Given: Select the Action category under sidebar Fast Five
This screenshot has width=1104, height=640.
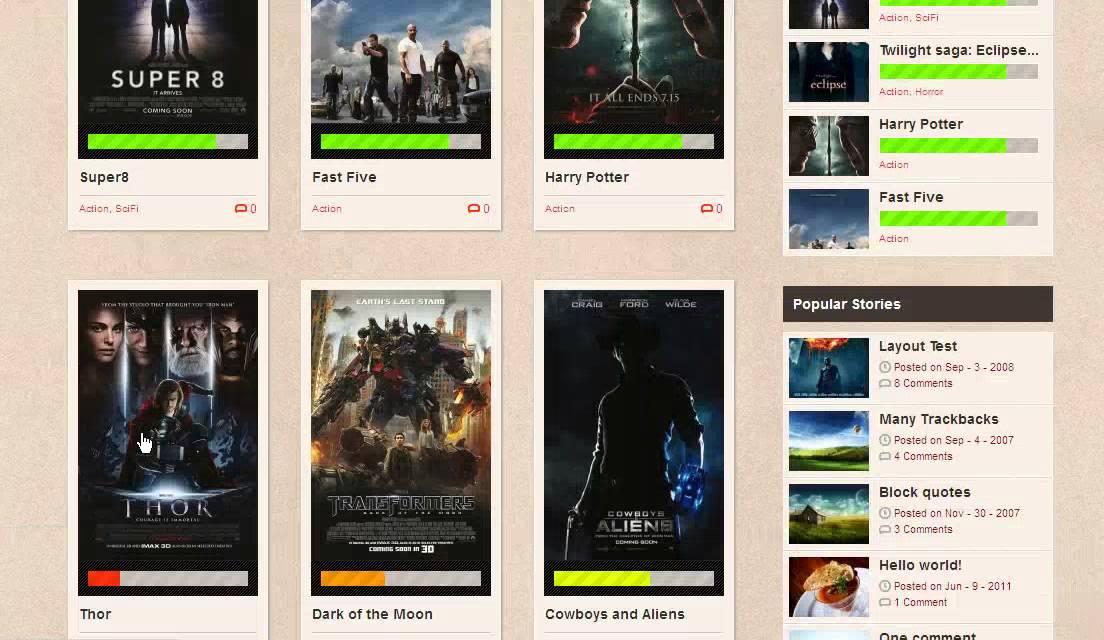Looking at the screenshot, I should tap(893, 239).
